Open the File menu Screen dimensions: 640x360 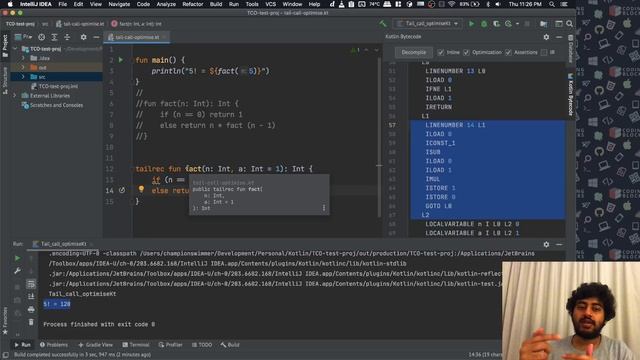pyautogui.click(x=62, y=4)
